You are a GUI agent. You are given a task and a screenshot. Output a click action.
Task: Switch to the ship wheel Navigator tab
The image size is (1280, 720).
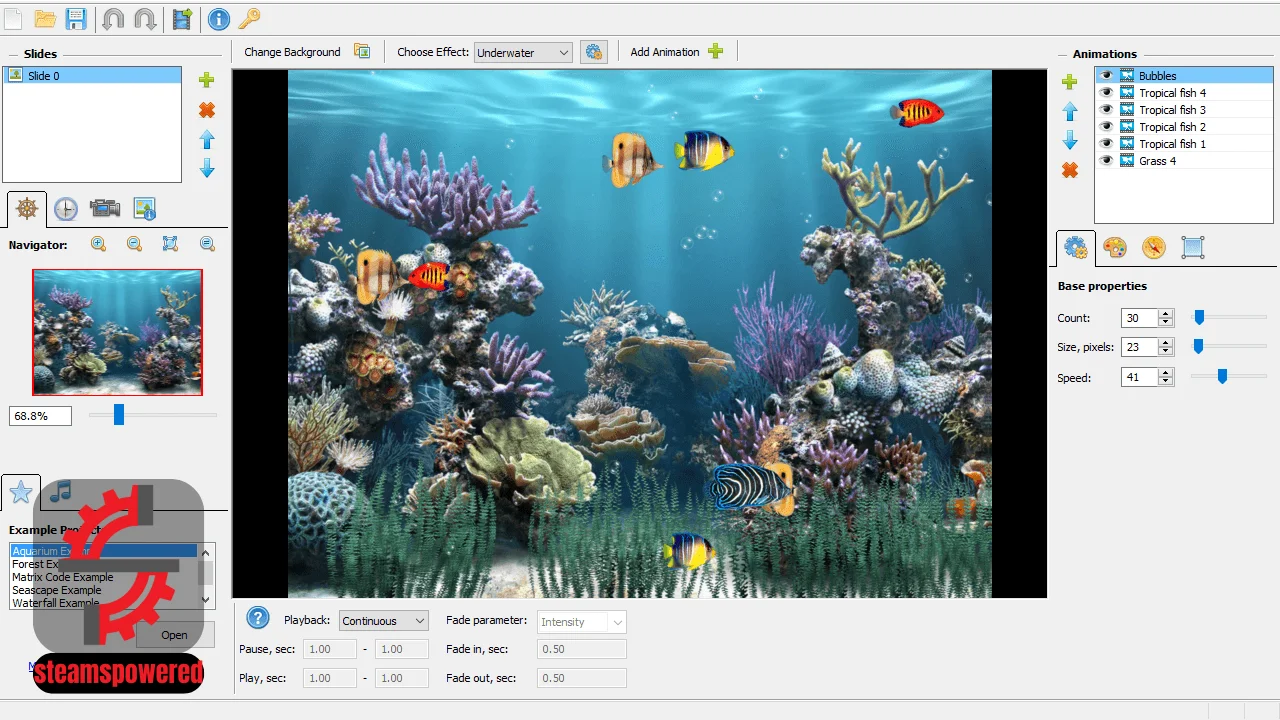(x=27, y=209)
